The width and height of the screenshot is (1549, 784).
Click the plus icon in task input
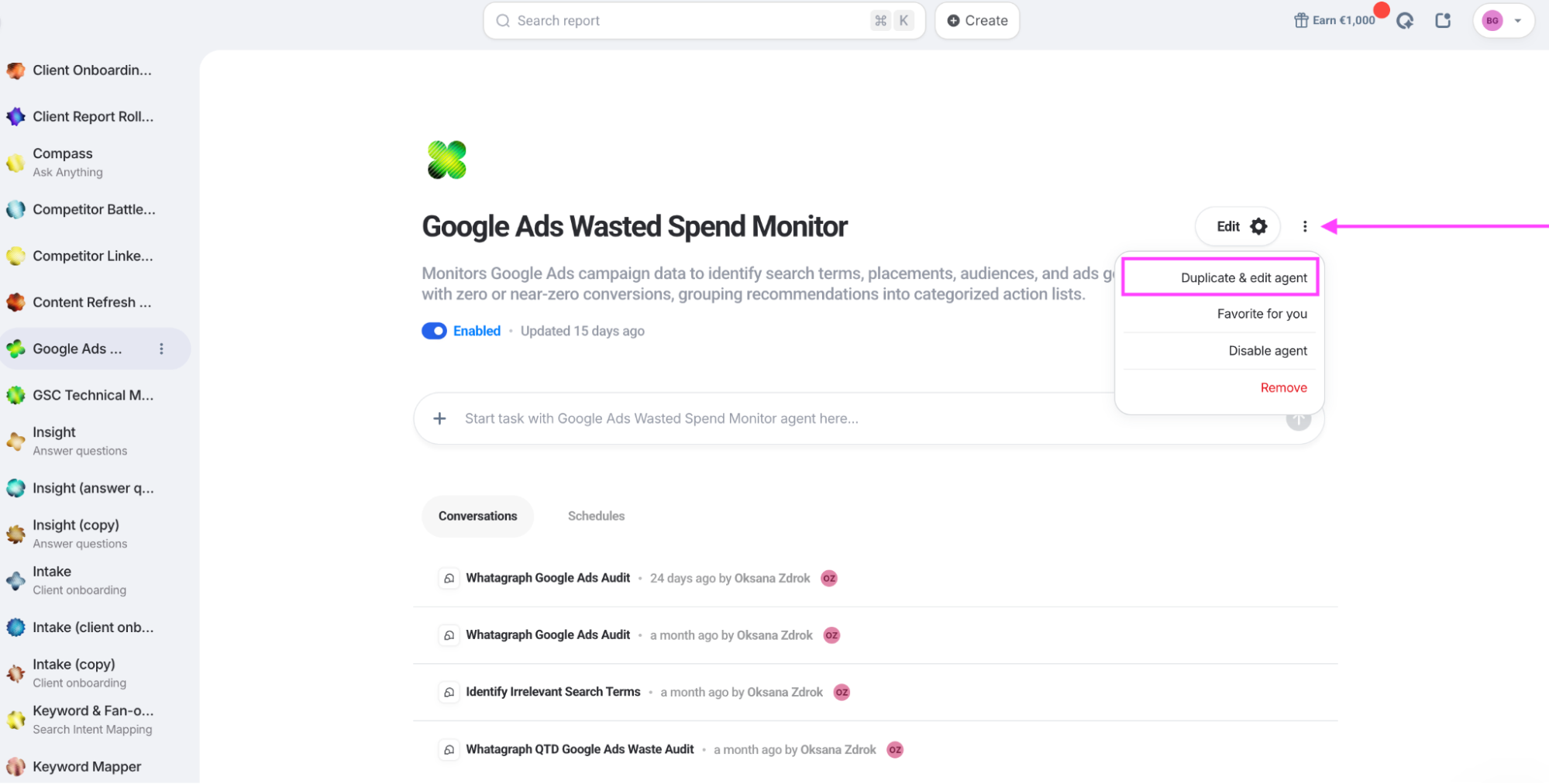pyautogui.click(x=439, y=418)
